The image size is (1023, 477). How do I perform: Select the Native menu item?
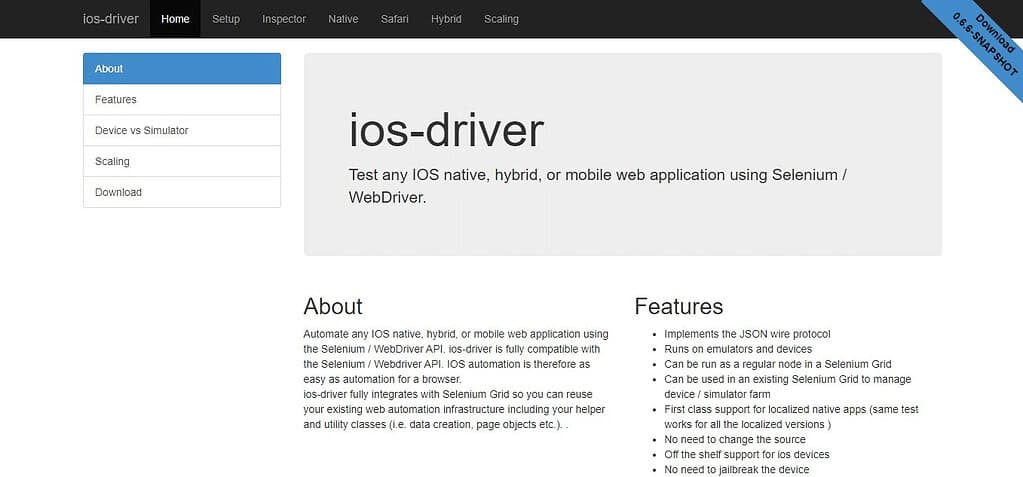tap(343, 19)
